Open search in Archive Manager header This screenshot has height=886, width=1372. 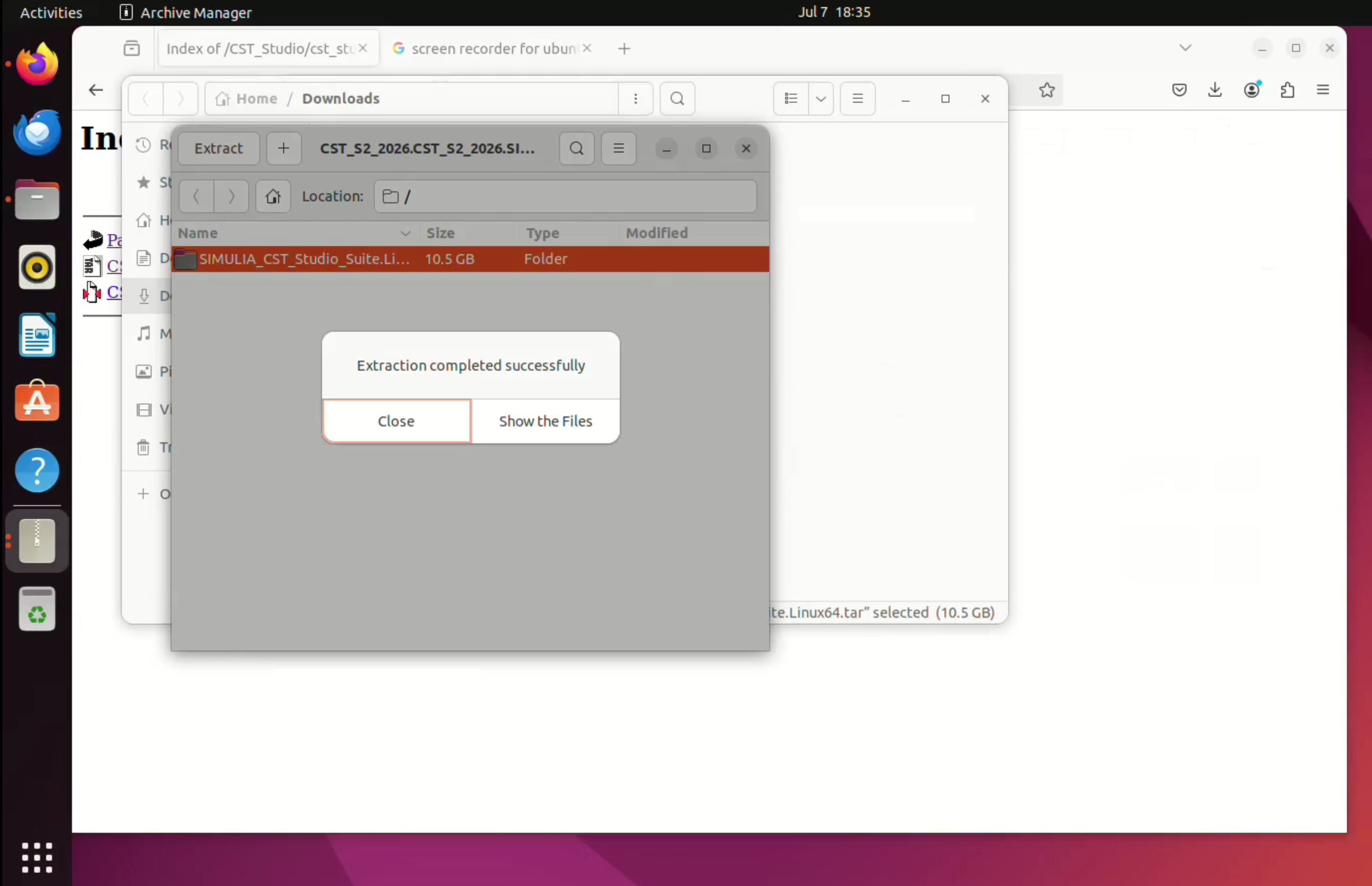point(577,148)
